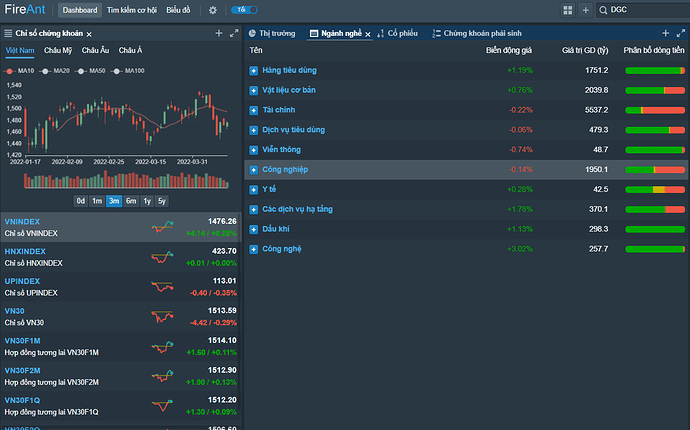Toggle the MA100 indicator legend
This screenshot has height=430, width=690.
[x=129, y=71]
